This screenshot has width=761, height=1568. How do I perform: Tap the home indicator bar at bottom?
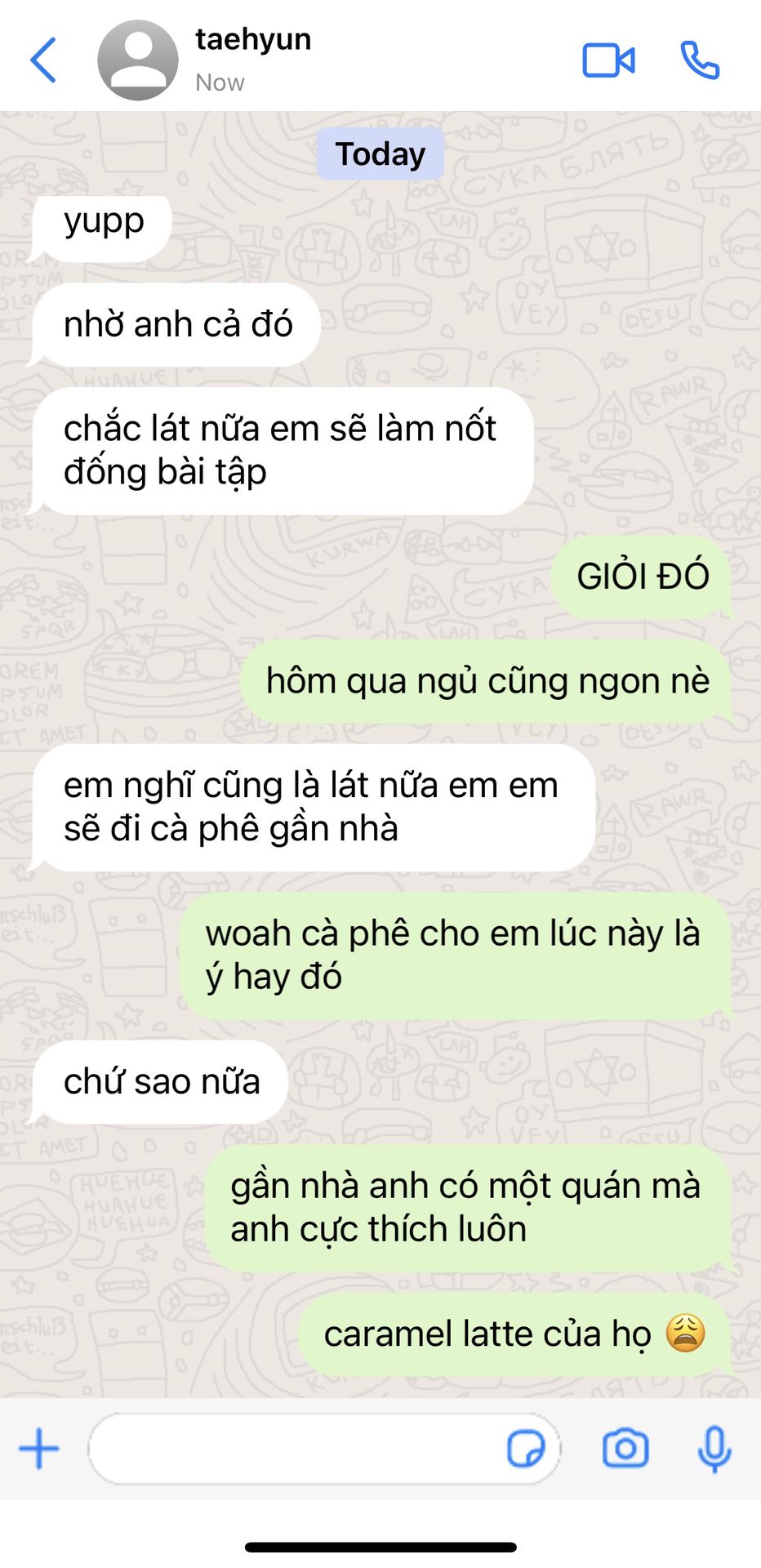click(380, 1547)
